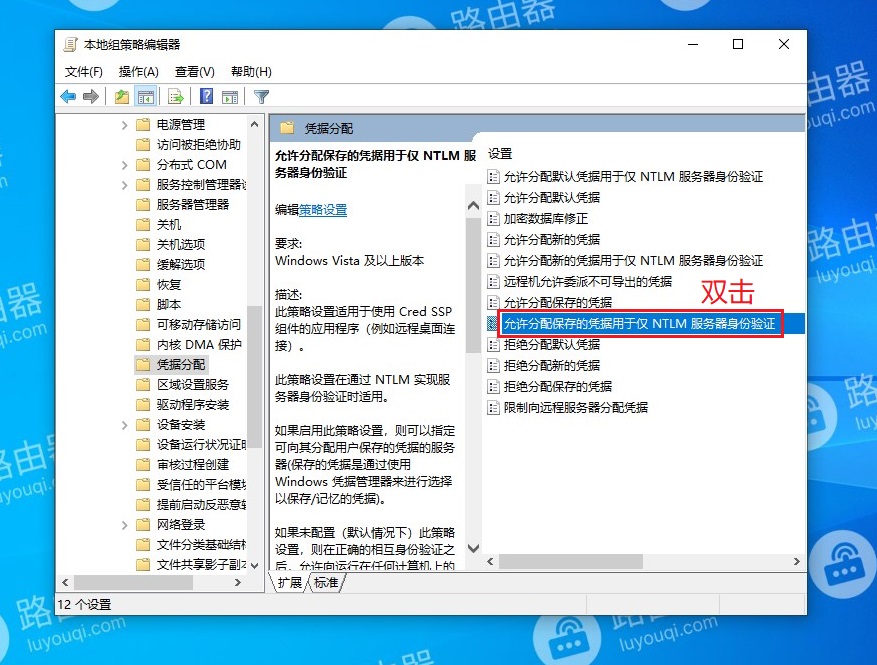Select the 恢复 folder in the tree

(169, 285)
